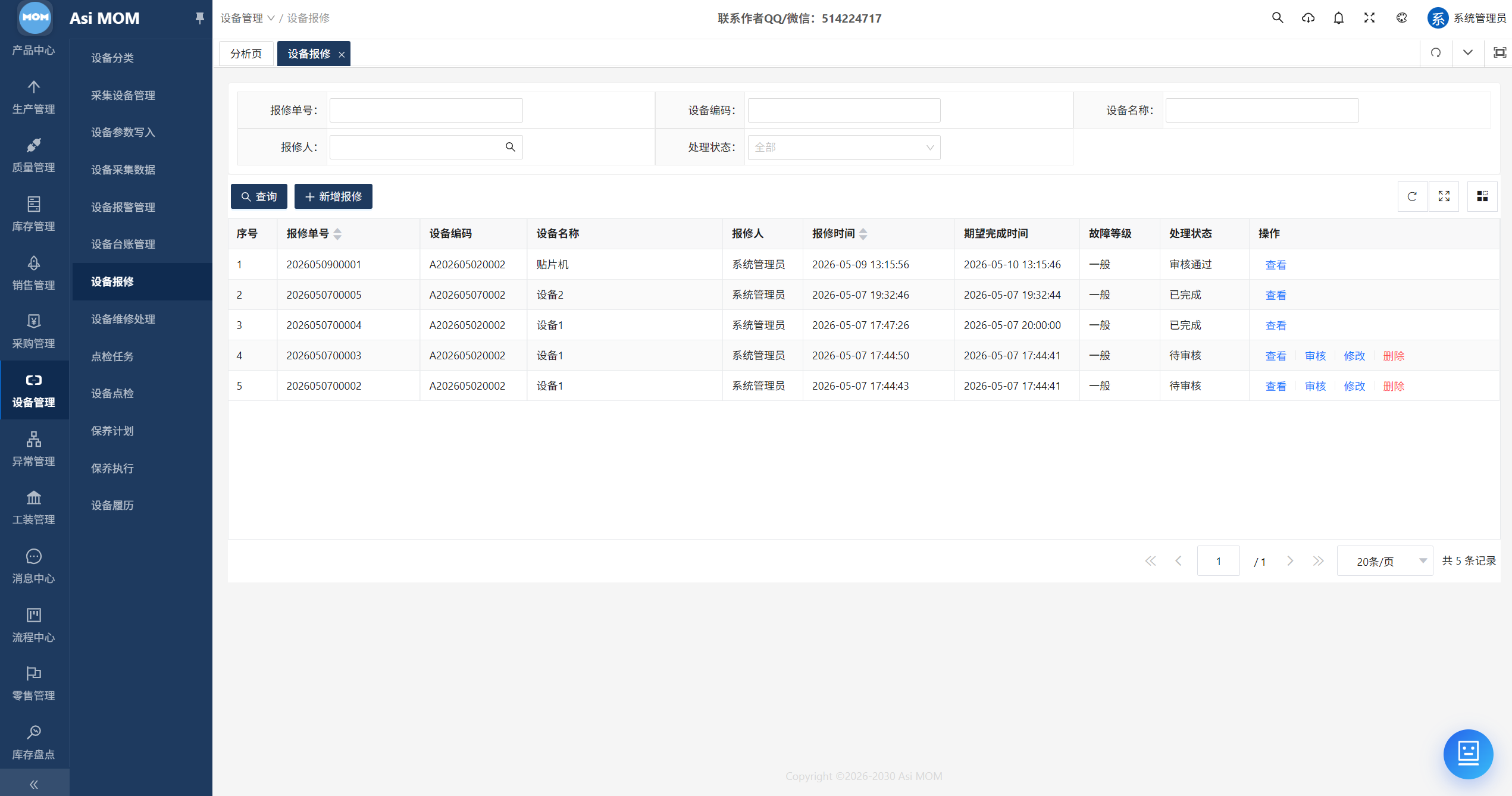
Task: Open the 库存管理 sidebar module
Action: 34,215
